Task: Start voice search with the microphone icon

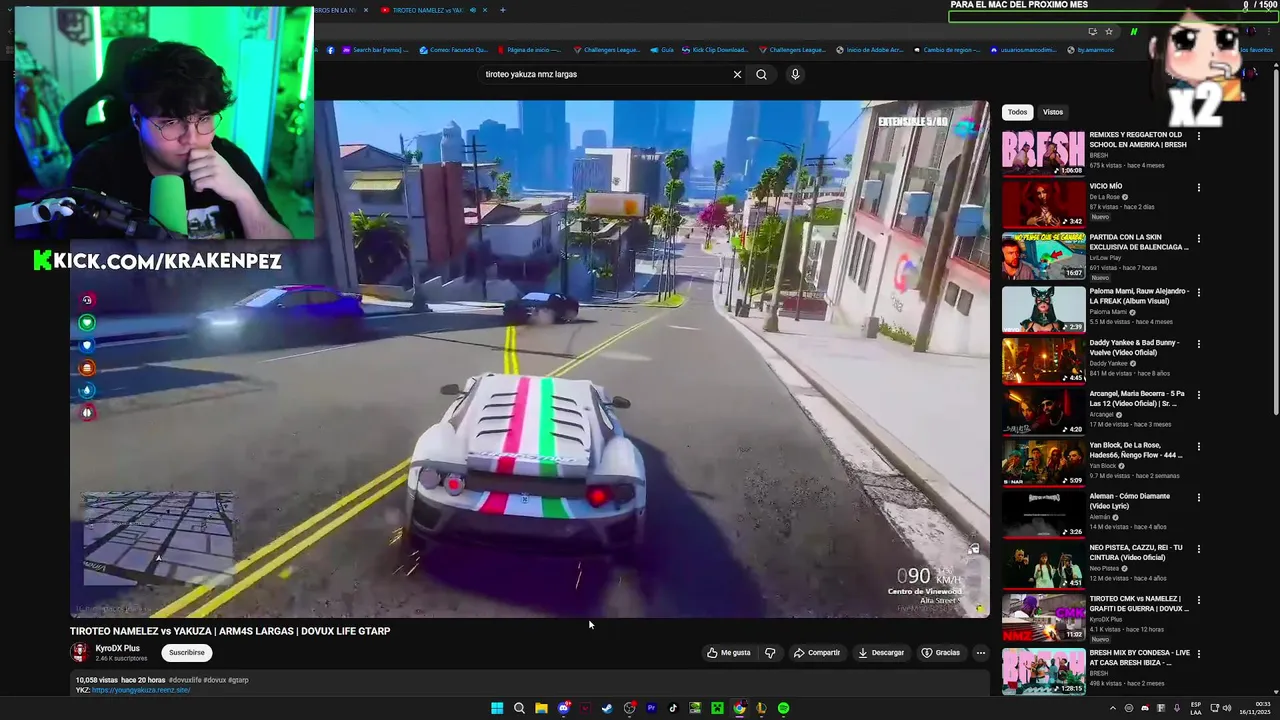Action: tap(795, 74)
